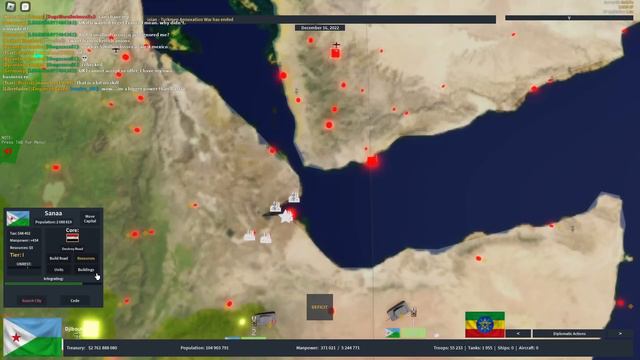Click the Sanaa city name title
The width and height of the screenshot is (640, 360).
click(53, 213)
